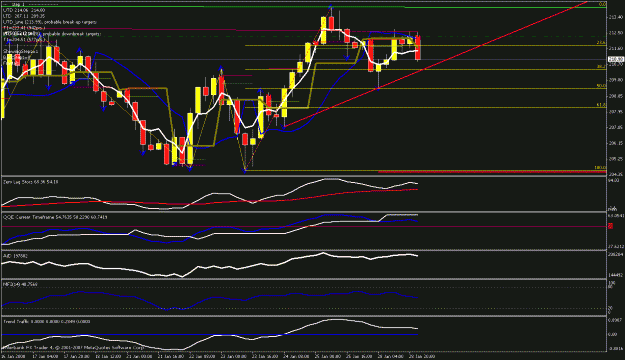Click the red level marker on QQE scale
The image size is (625, 360).
tap(611, 226)
